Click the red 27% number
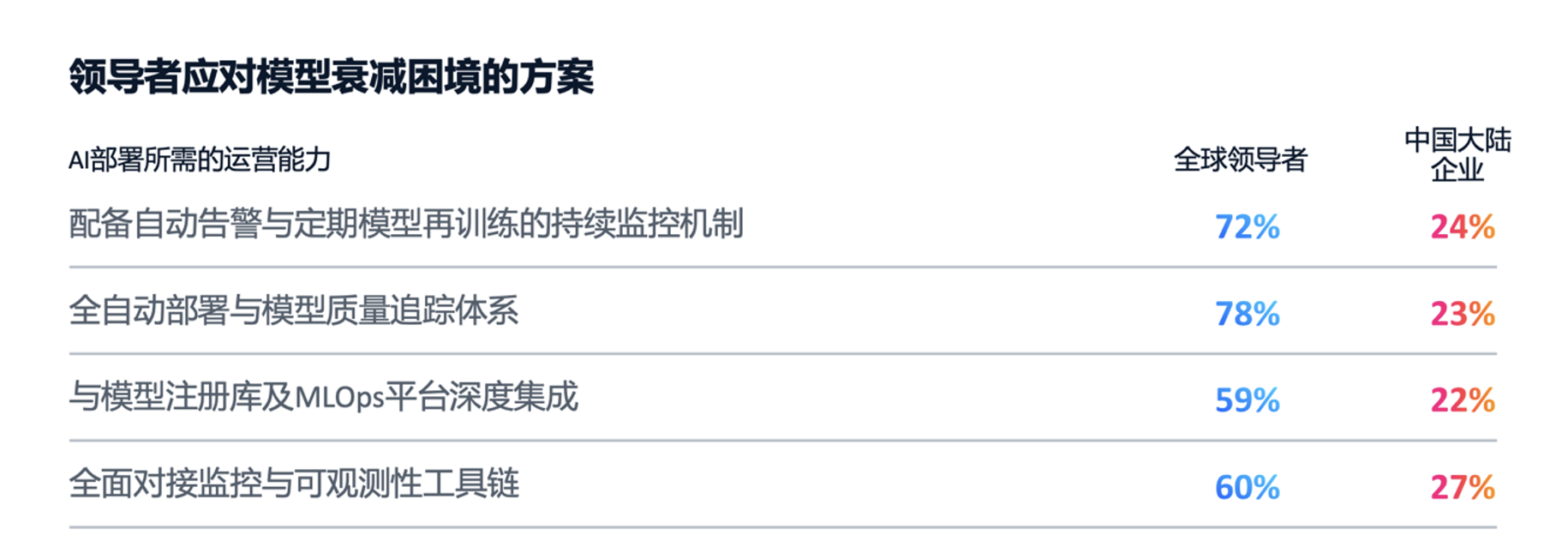 (1462, 488)
